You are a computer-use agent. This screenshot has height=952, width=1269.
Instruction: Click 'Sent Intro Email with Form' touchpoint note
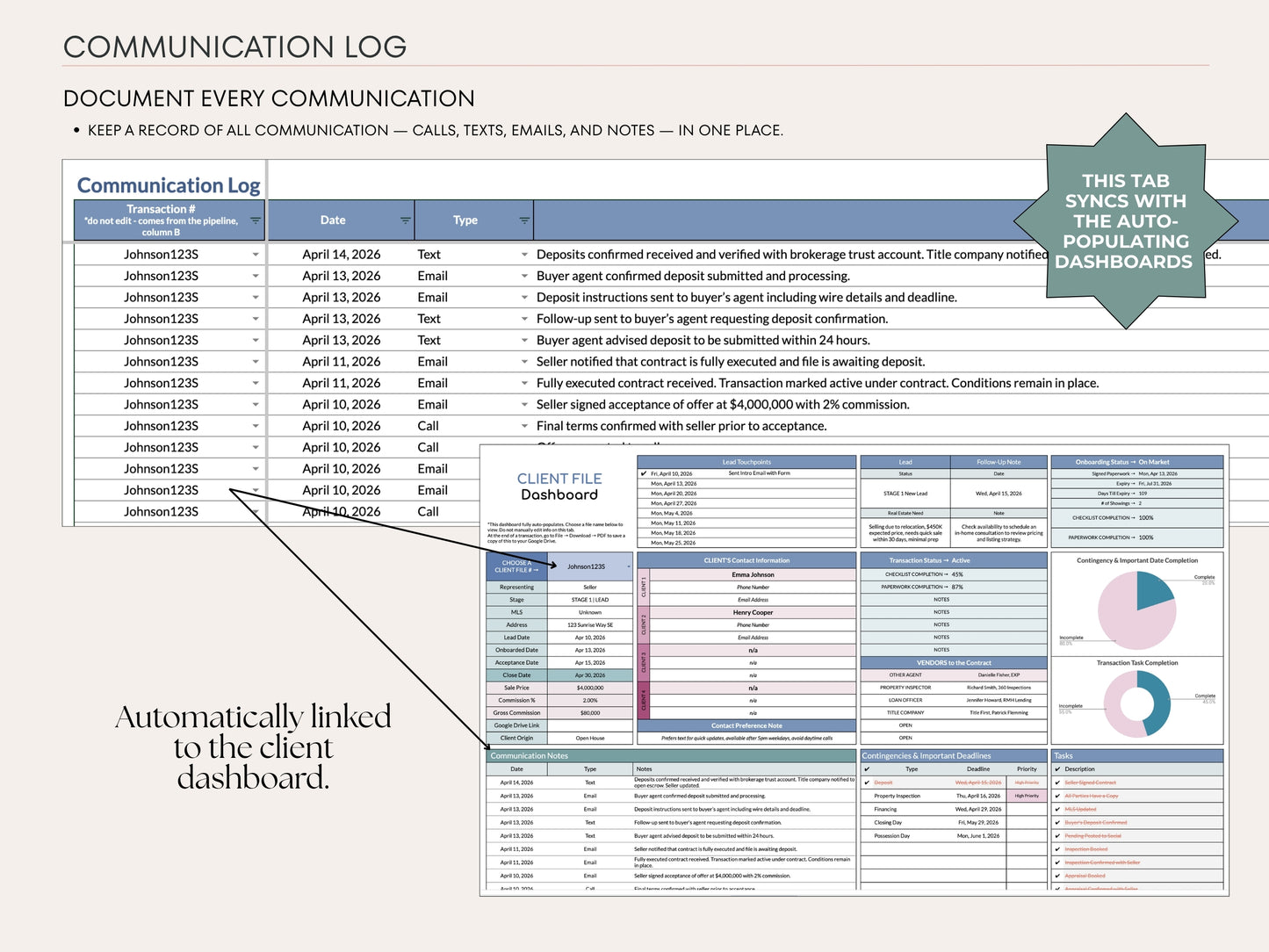(759, 473)
